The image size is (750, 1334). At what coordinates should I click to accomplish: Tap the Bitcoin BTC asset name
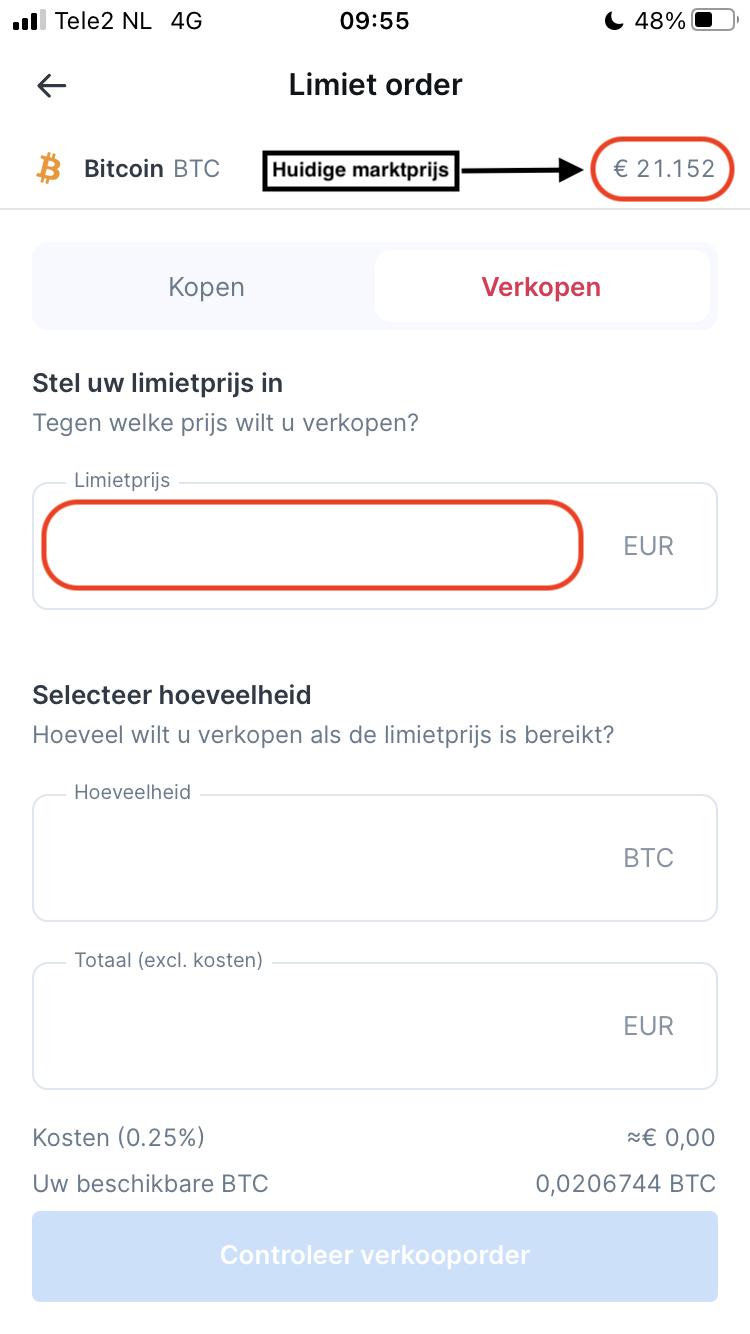[152, 169]
